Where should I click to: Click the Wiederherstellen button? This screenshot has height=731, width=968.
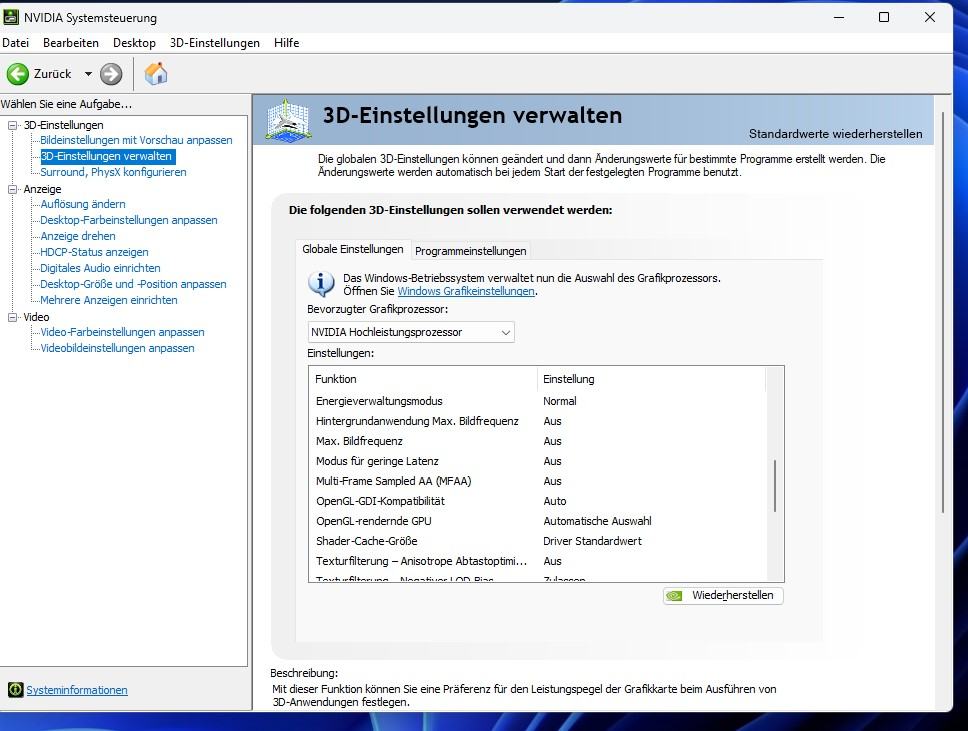point(723,596)
